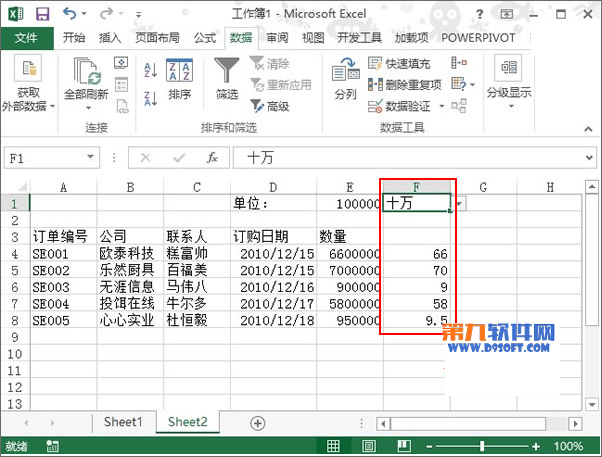Expand the formula bar chevron
The image size is (602, 457).
[589, 157]
